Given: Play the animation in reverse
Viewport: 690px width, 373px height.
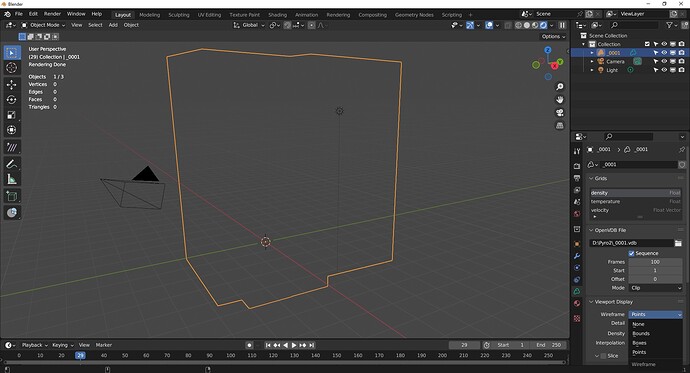Looking at the screenshot, I should pyautogui.click(x=286, y=345).
